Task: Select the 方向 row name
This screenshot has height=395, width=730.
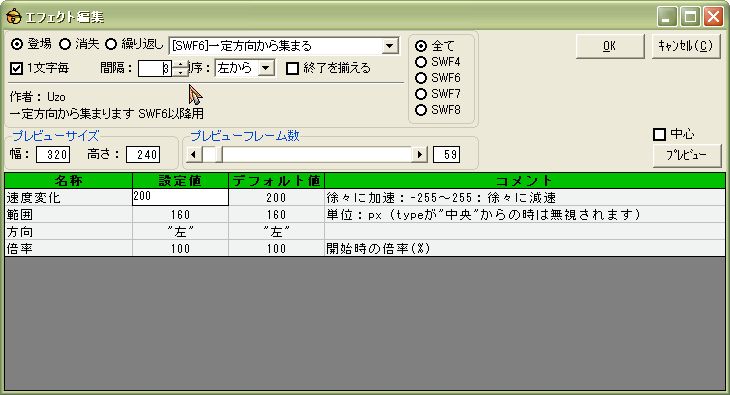Action: point(20,232)
